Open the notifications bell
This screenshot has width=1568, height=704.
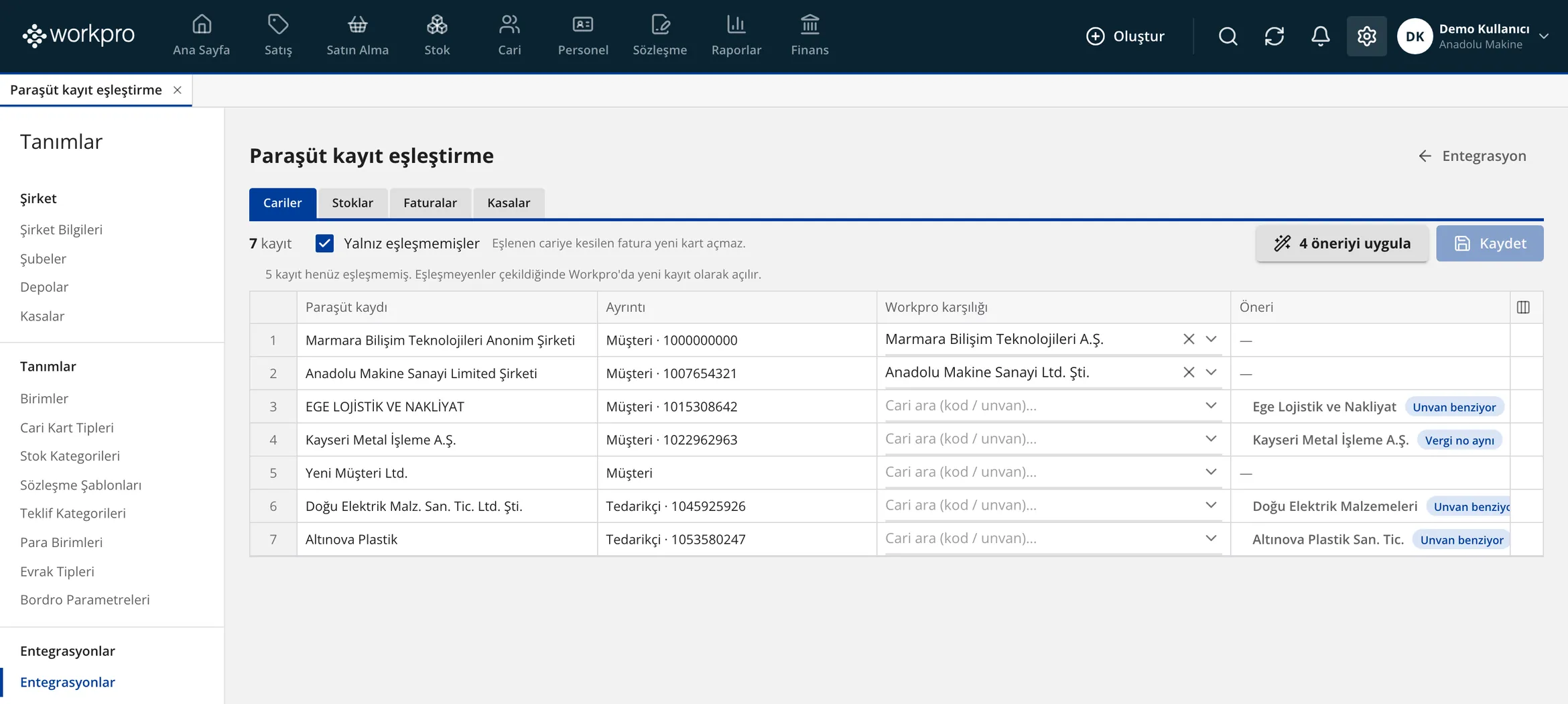pos(1320,36)
